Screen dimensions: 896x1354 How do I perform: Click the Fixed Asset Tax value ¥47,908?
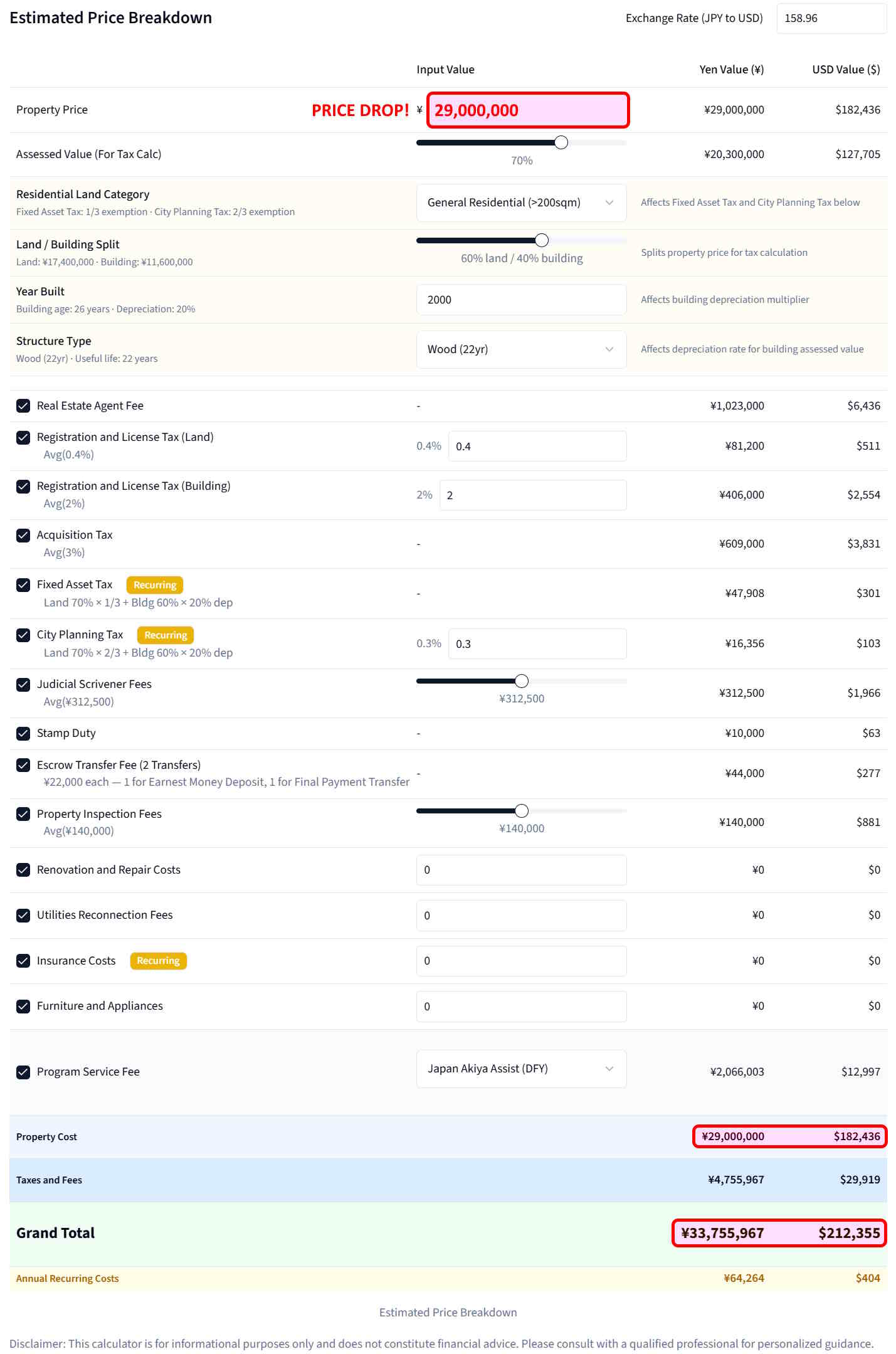(x=744, y=593)
